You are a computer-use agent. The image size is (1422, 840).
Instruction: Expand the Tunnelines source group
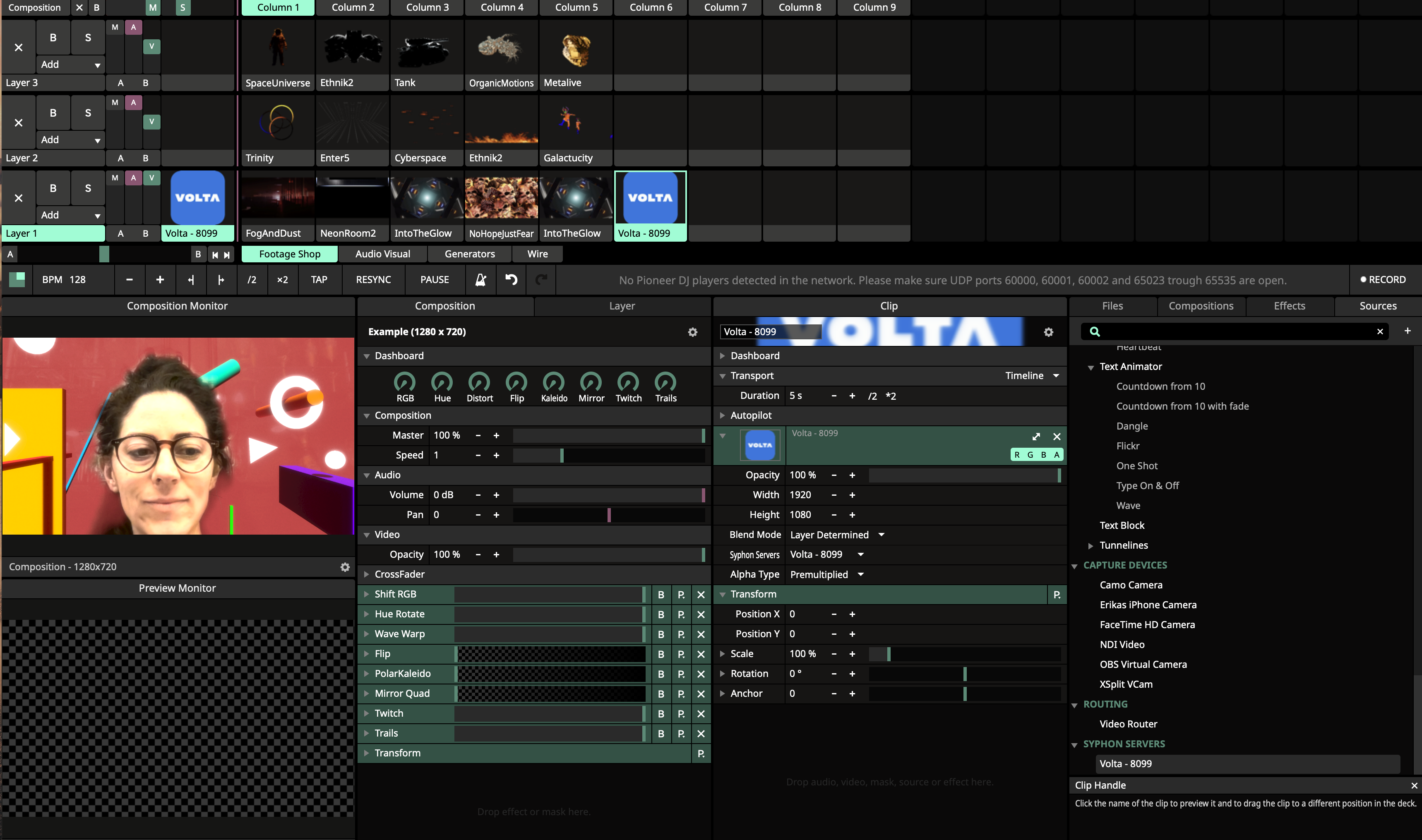(1090, 546)
